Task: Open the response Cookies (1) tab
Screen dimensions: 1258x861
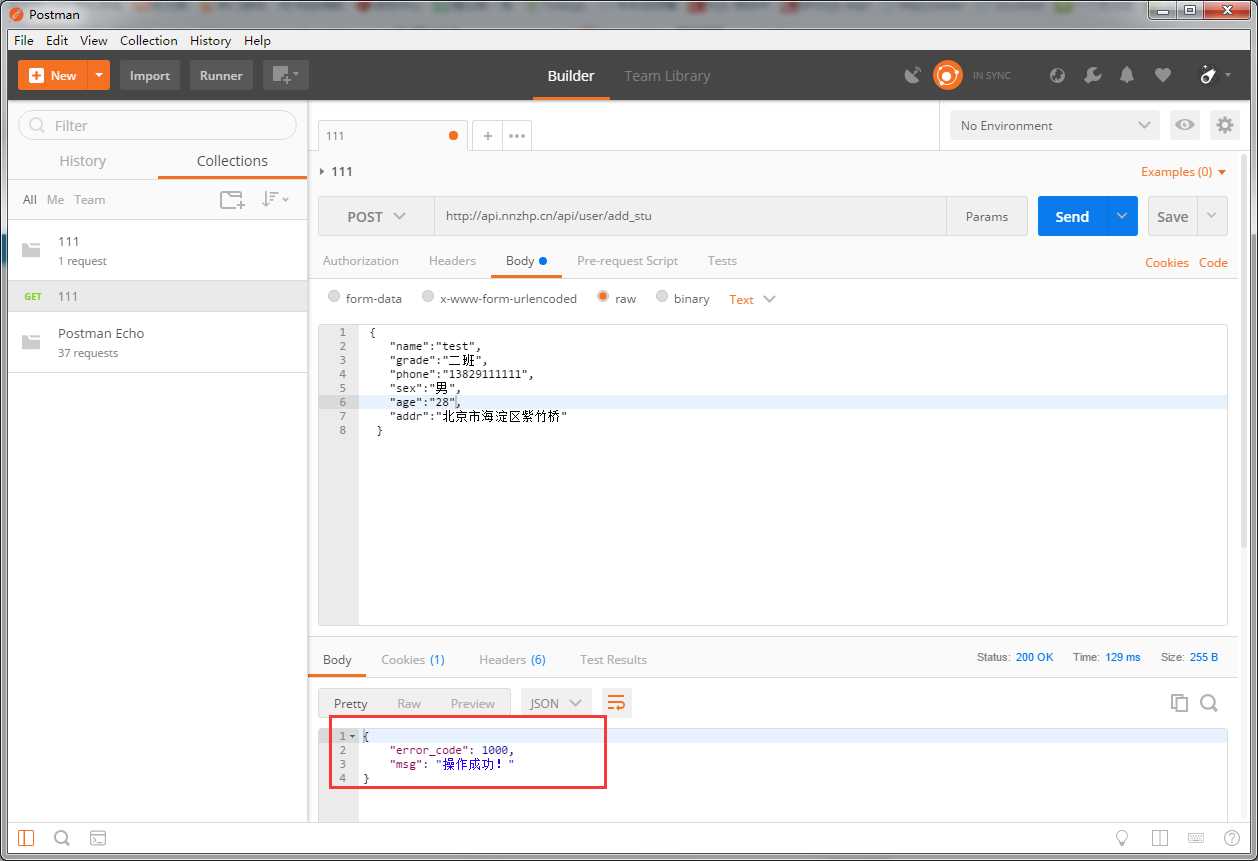Action: coord(413,660)
